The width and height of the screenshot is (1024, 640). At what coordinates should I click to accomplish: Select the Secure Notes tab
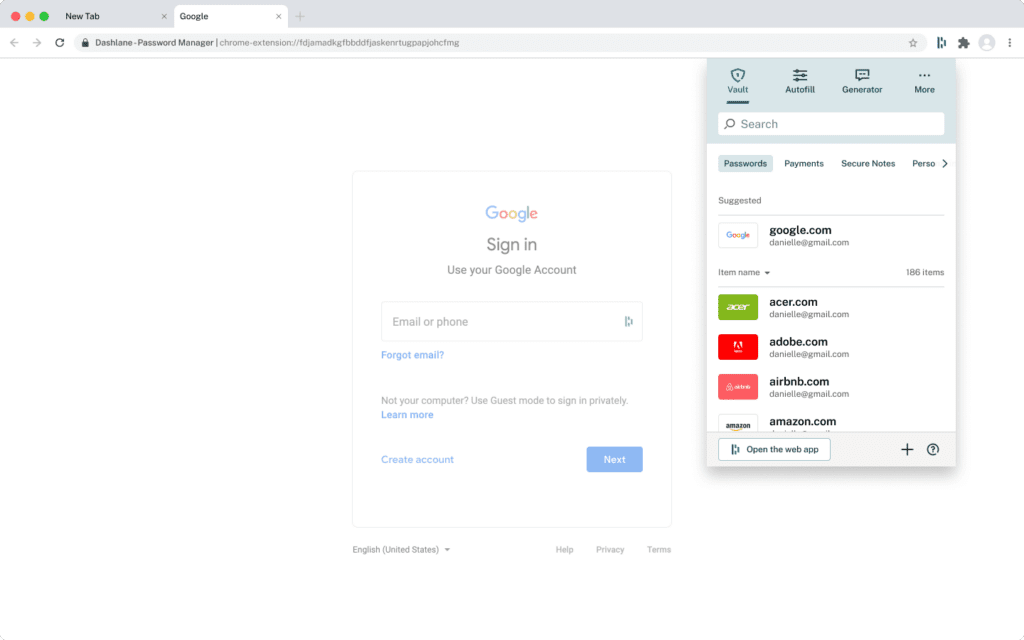coord(867,163)
